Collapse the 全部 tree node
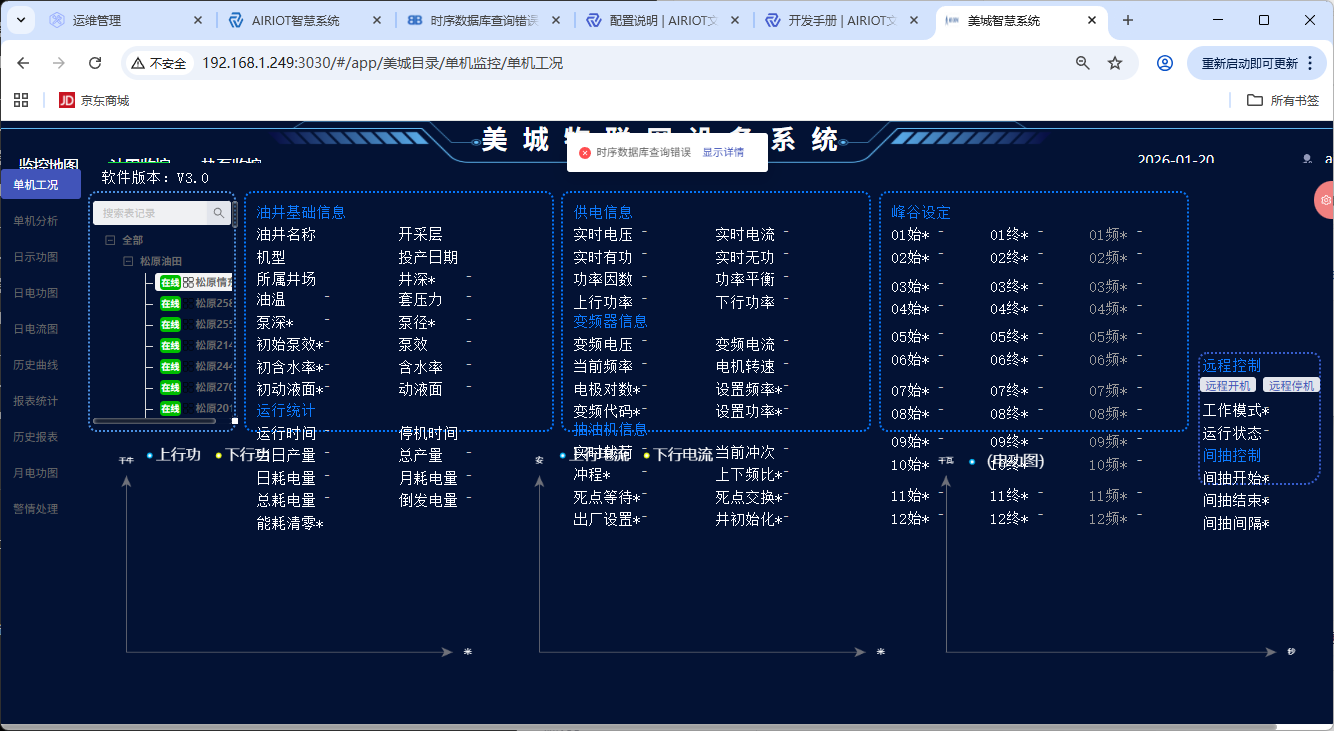This screenshot has height=731, width=1334. click(110, 240)
